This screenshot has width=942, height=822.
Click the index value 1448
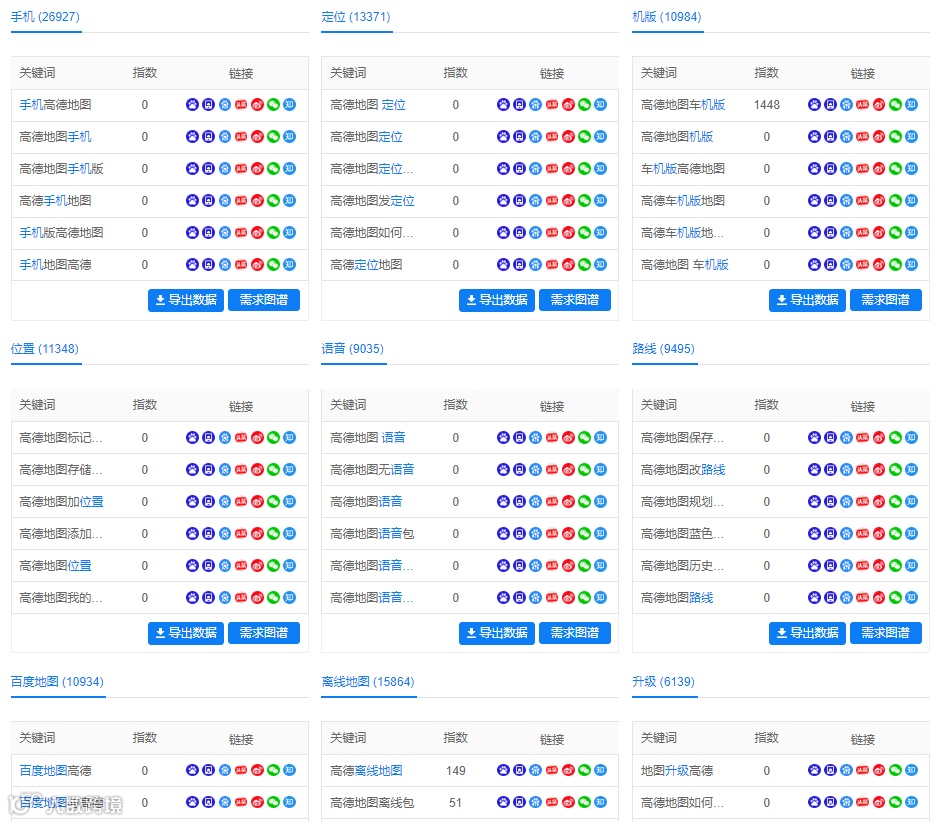(x=767, y=105)
